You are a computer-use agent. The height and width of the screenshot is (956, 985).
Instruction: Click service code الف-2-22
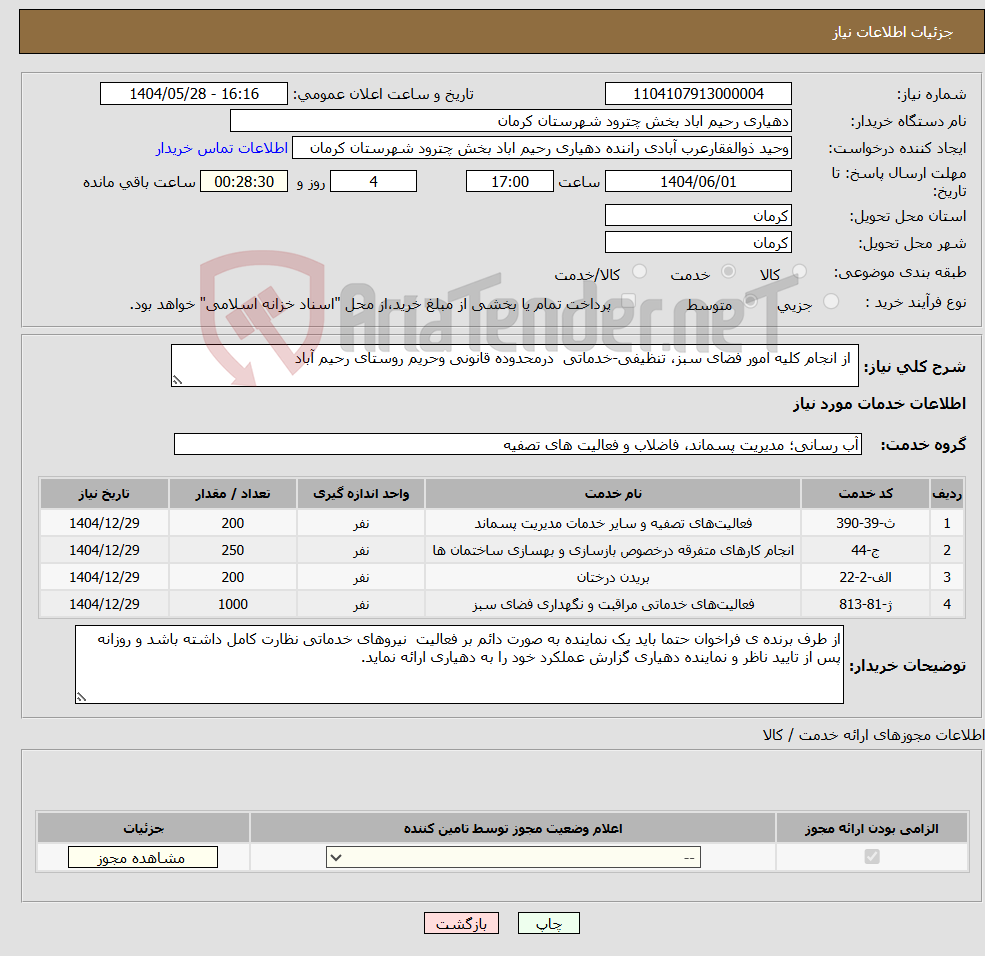tap(865, 577)
